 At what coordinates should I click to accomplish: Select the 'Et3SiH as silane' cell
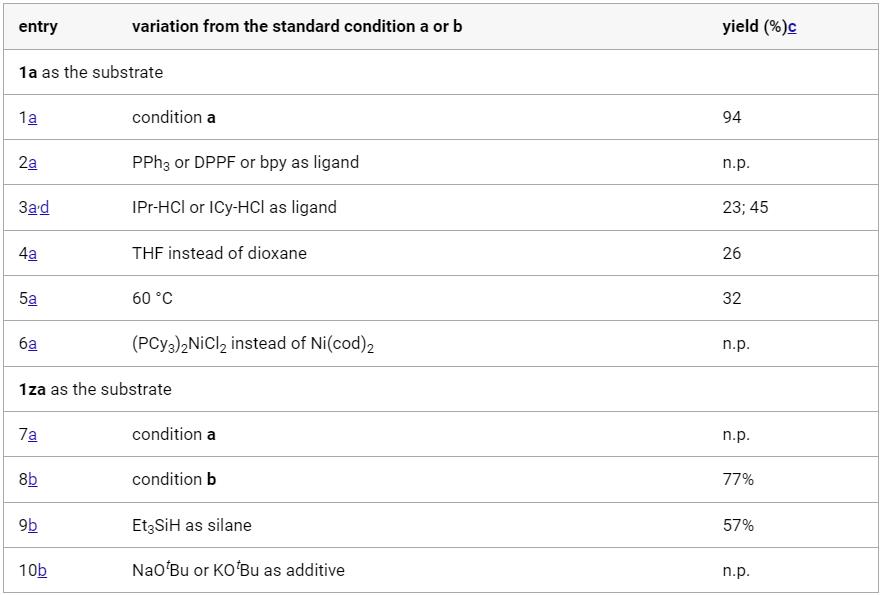(x=191, y=526)
